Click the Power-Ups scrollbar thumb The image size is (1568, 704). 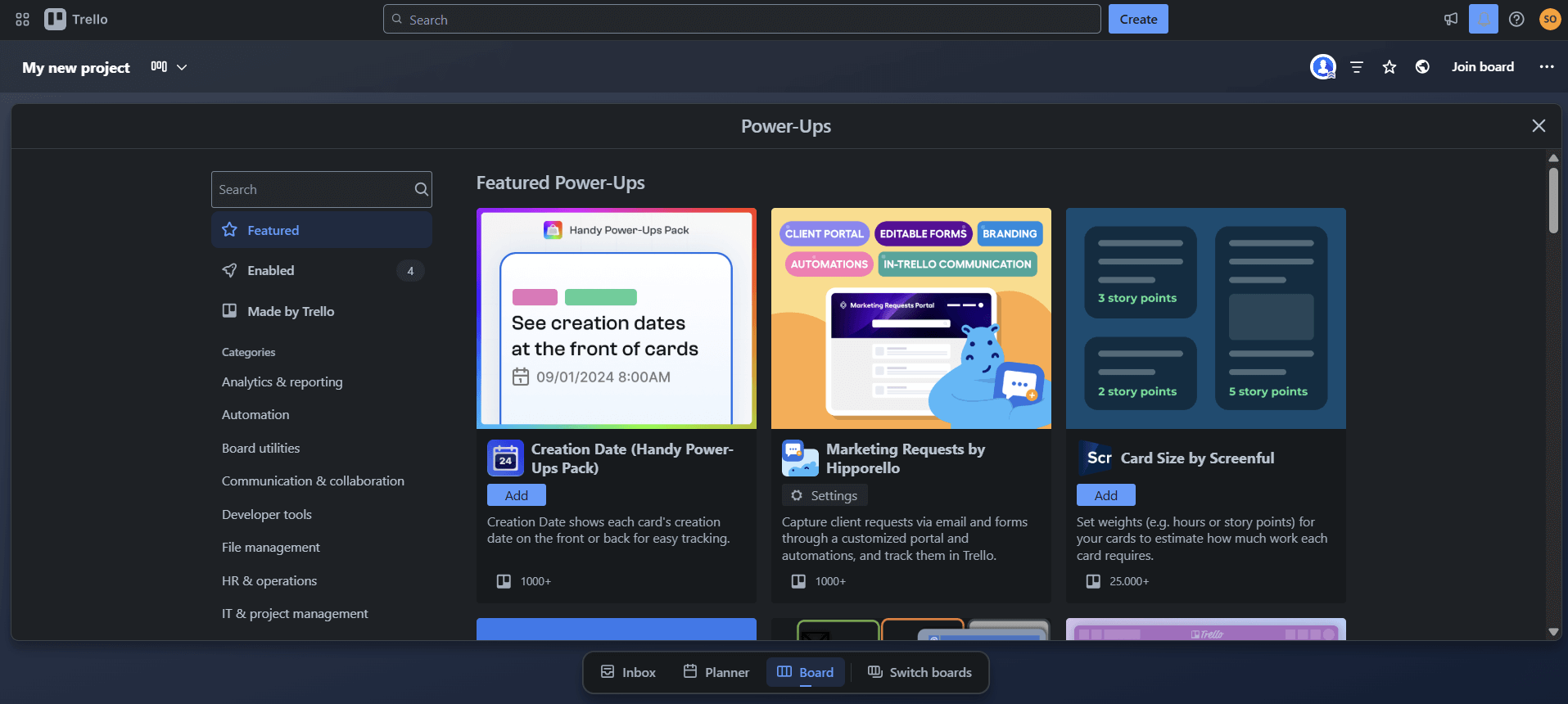coord(1553,201)
